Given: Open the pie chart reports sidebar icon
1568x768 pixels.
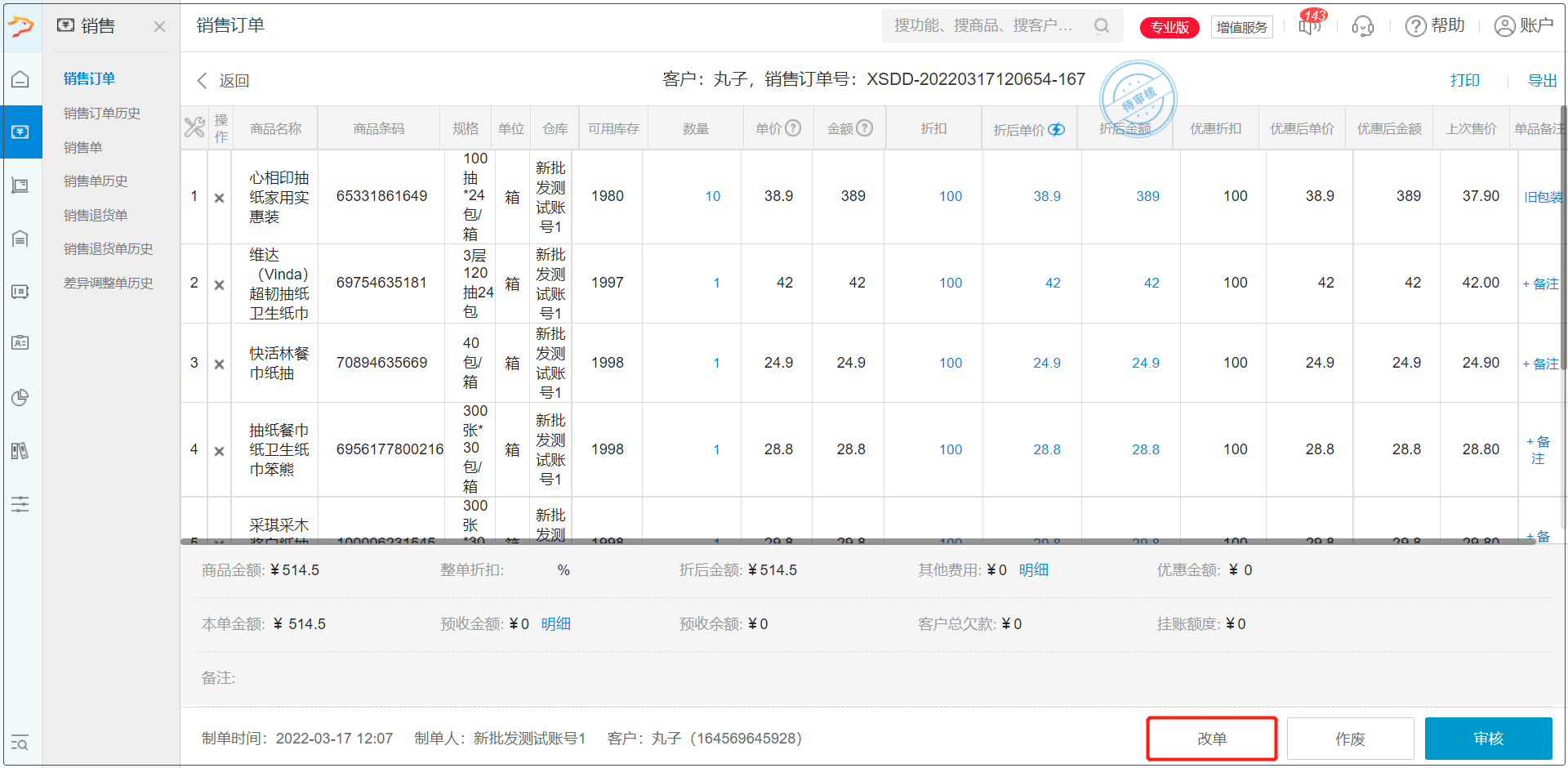Looking at the screenshot, I should point(20,398).
